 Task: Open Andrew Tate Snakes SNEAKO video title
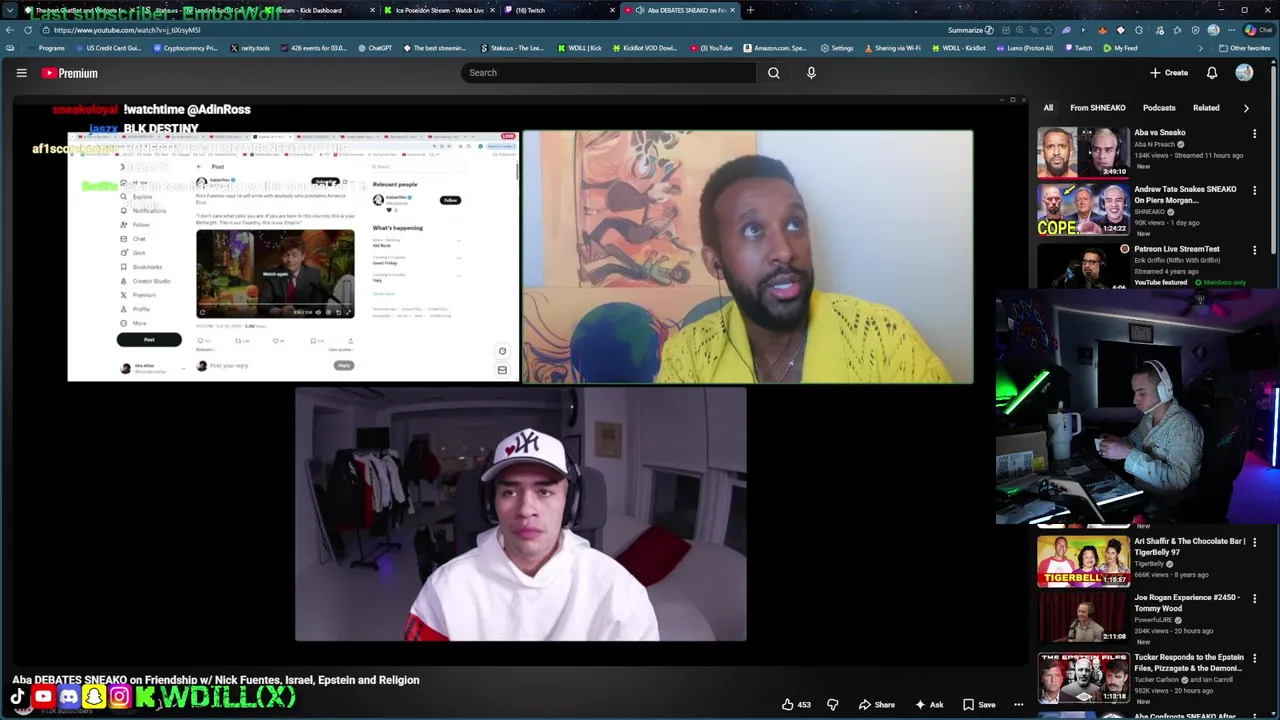(1185, 194)
